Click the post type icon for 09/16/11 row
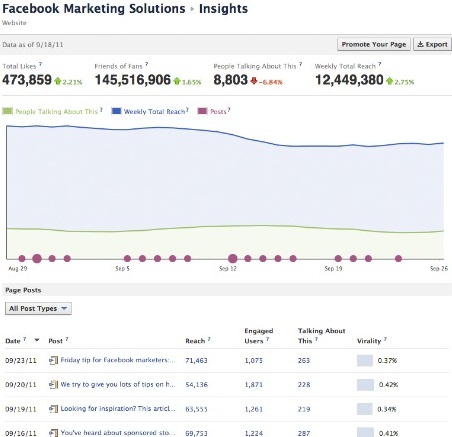The image size is (452, 437). click(53, 433)
